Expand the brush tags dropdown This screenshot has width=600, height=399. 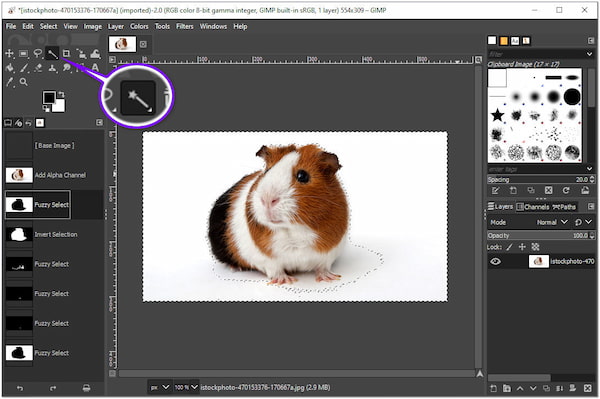click(x=589, y=169)
